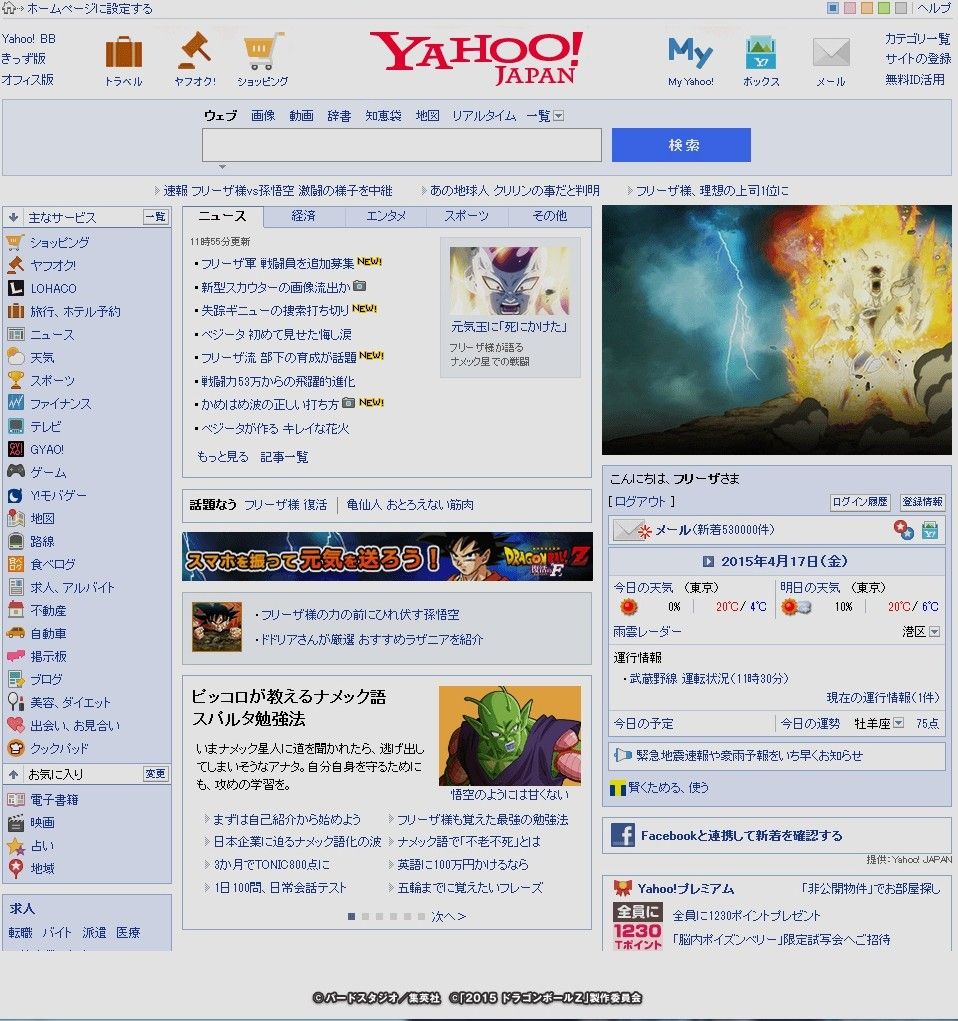Open 占い star icon in favorites

pyautogui.click(x=15, y=845)
